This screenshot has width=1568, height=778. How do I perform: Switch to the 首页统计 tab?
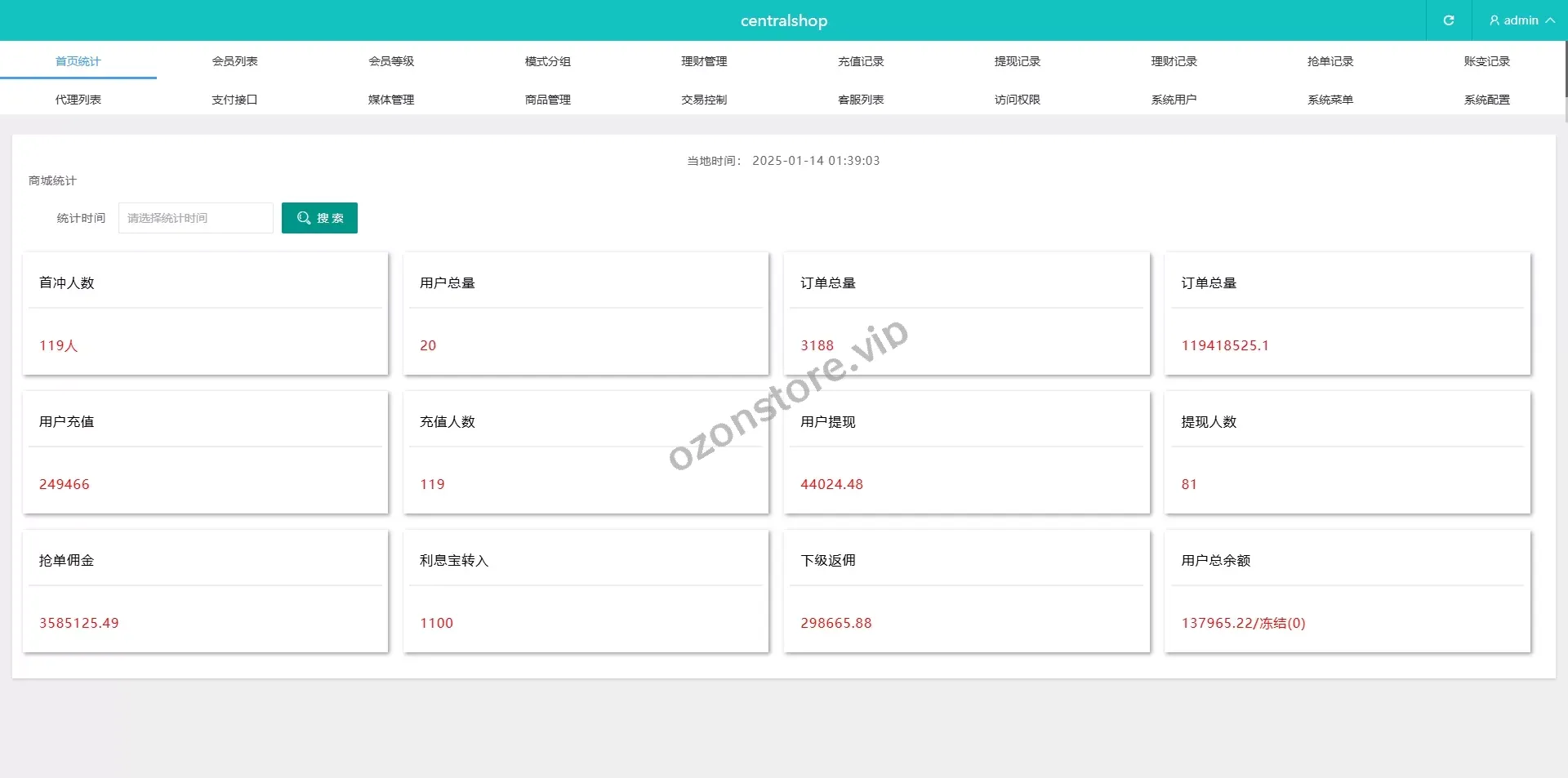pyautogui.click(x=78, y=61)
